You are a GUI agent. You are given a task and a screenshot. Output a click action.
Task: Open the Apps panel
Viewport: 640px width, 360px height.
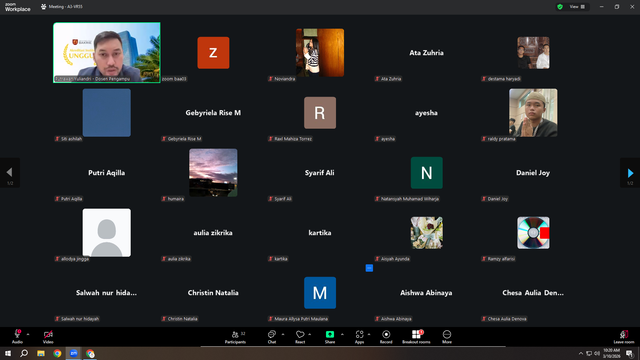tap(359, 337)
